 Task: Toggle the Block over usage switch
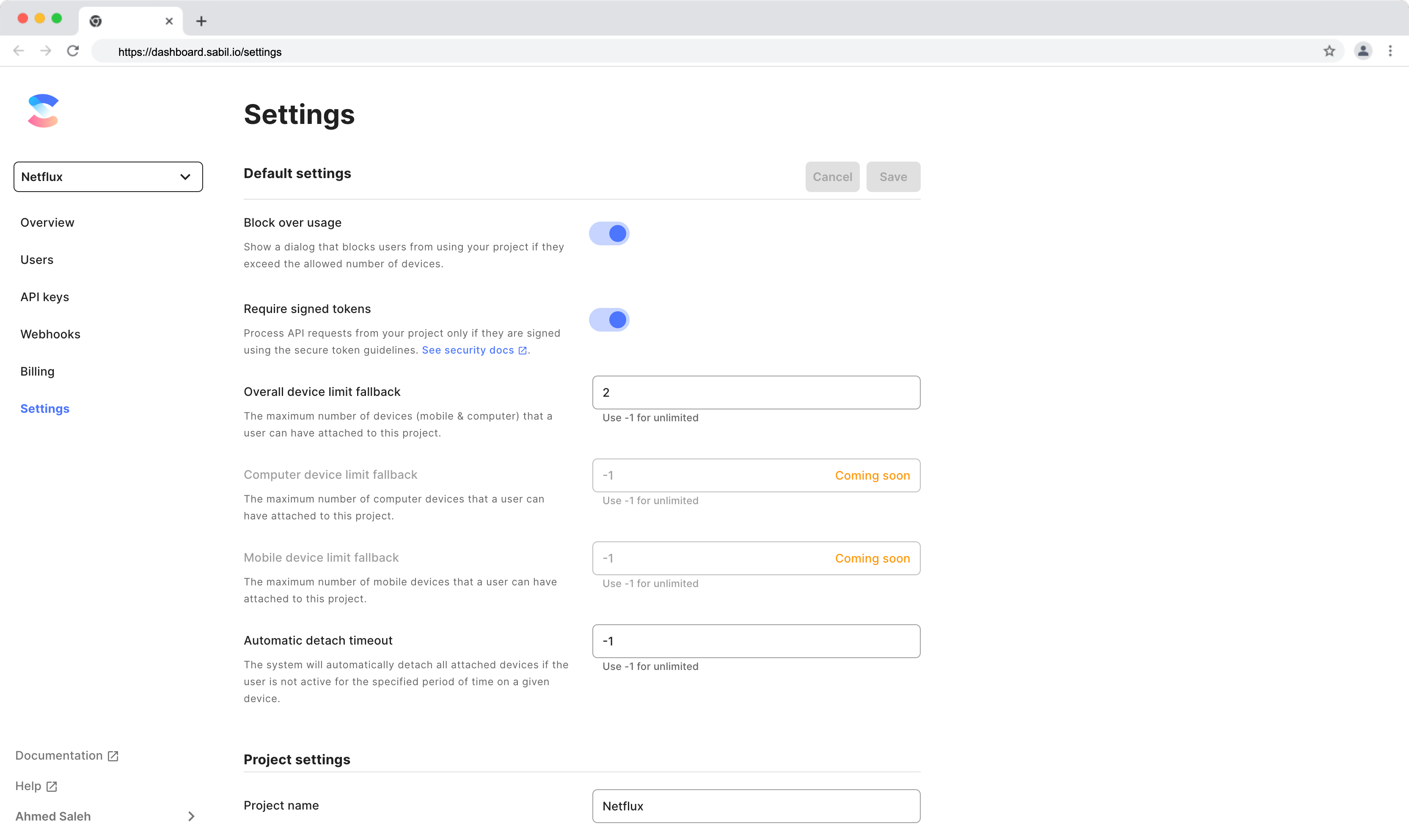[x=609, y=233]
